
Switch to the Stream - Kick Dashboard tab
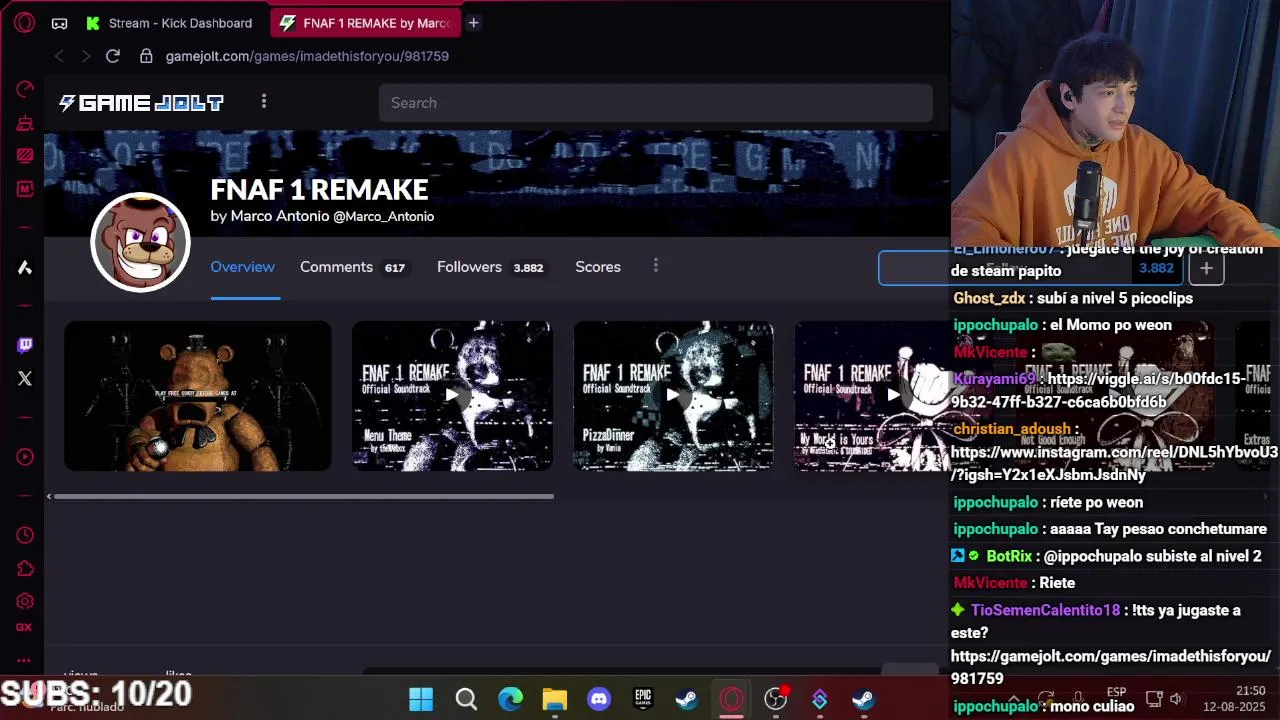(x=170, y=23)
